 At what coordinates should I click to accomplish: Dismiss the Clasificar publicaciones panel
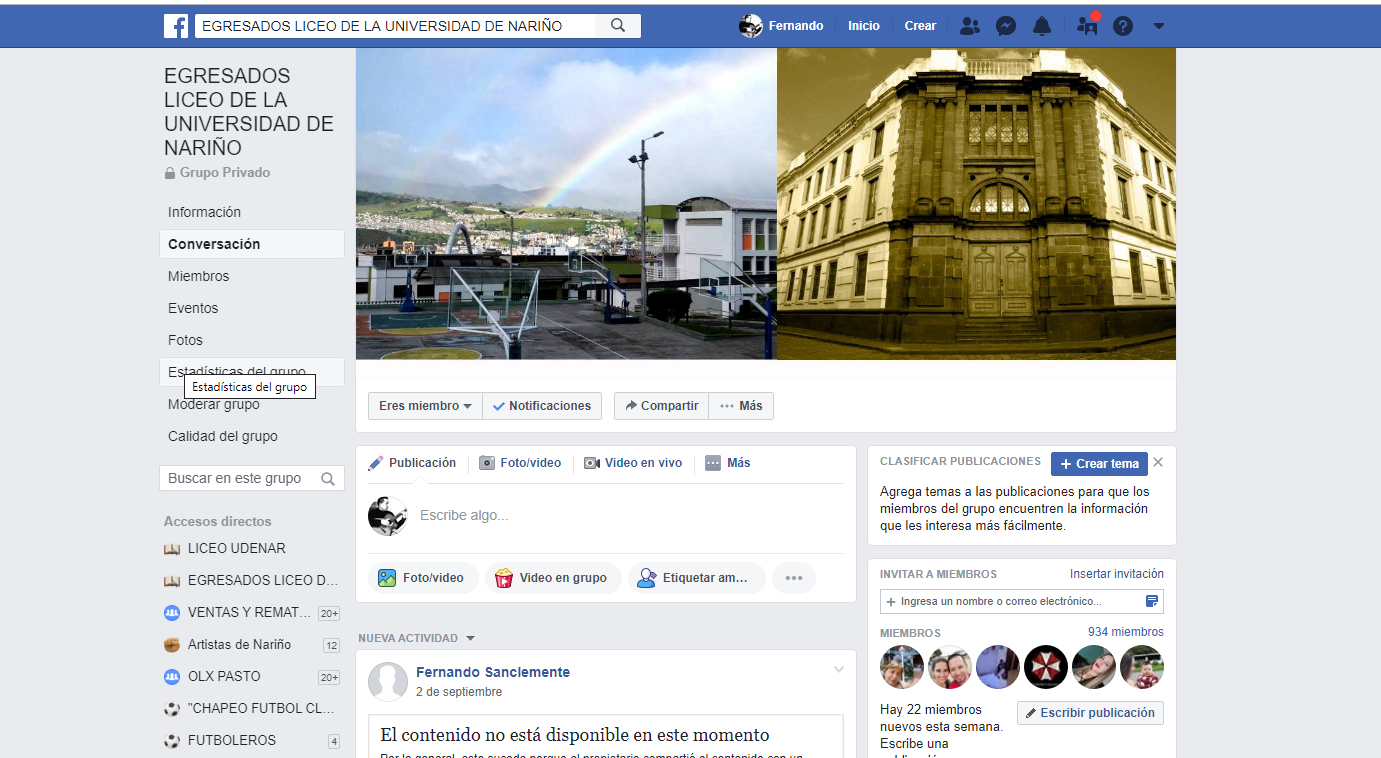(1158, 462)
